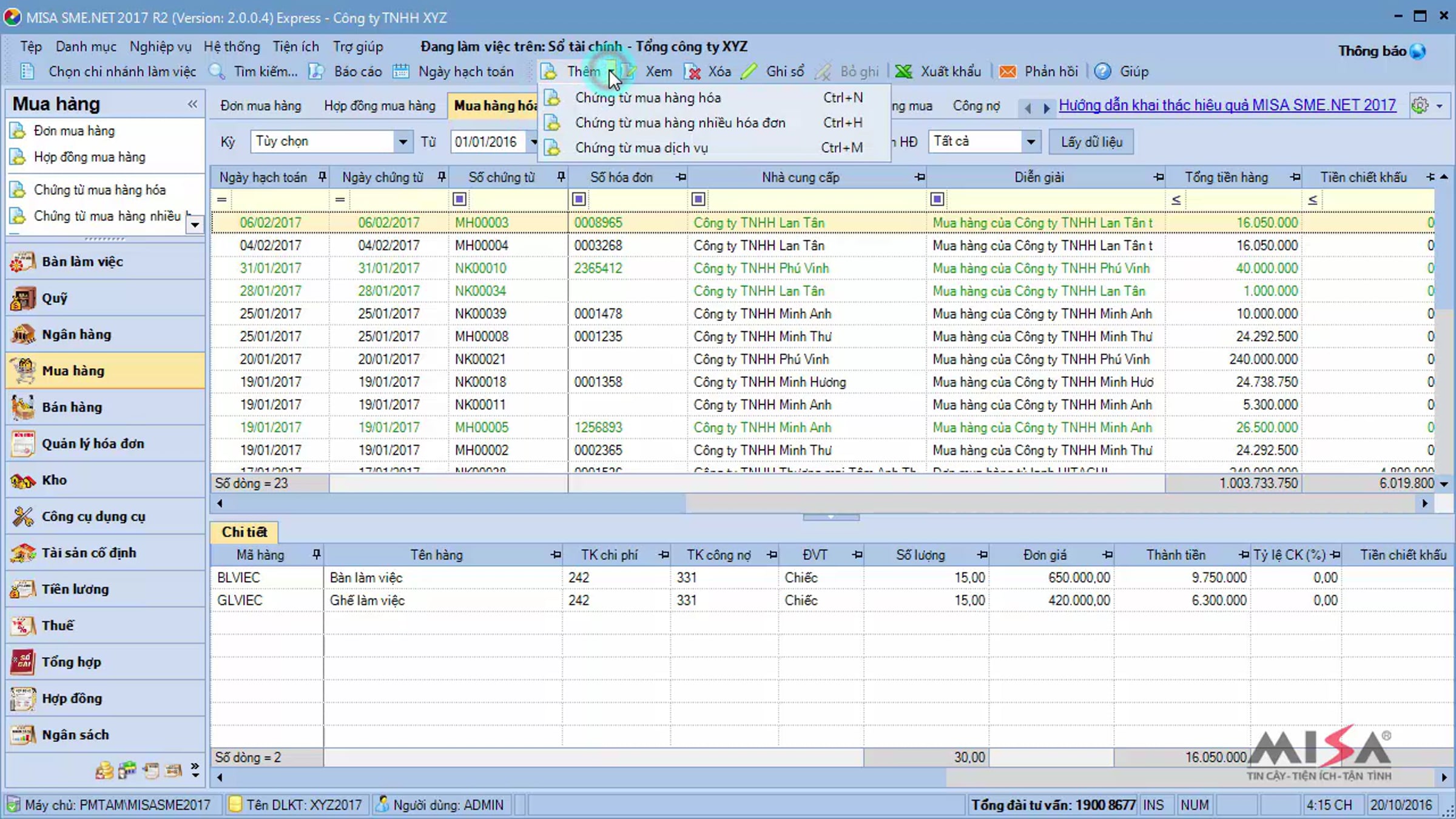Open filter operator for Số chứng từ column

coord(460,200)
